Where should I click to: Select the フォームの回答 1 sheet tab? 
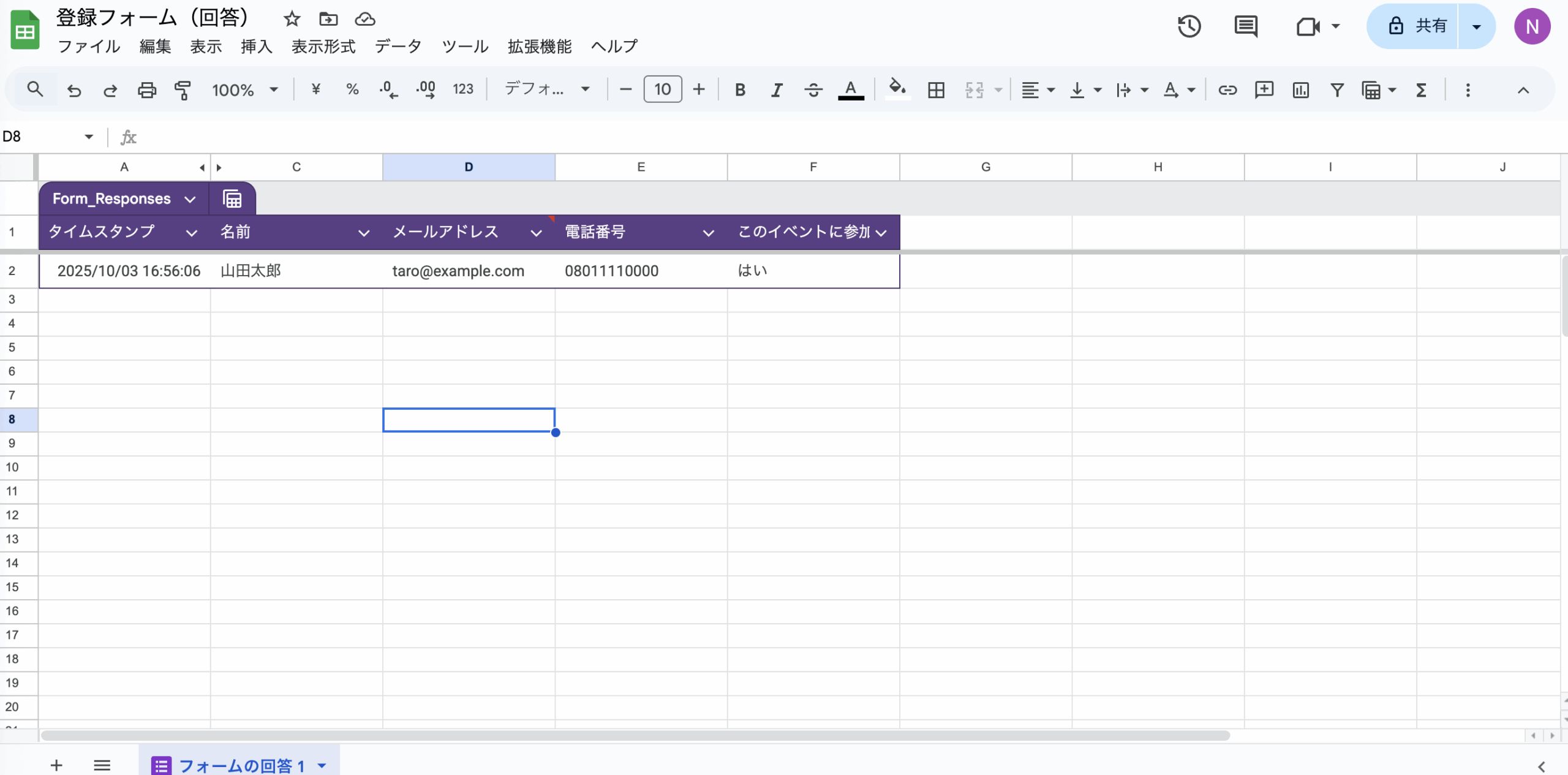tap(241, 765)
